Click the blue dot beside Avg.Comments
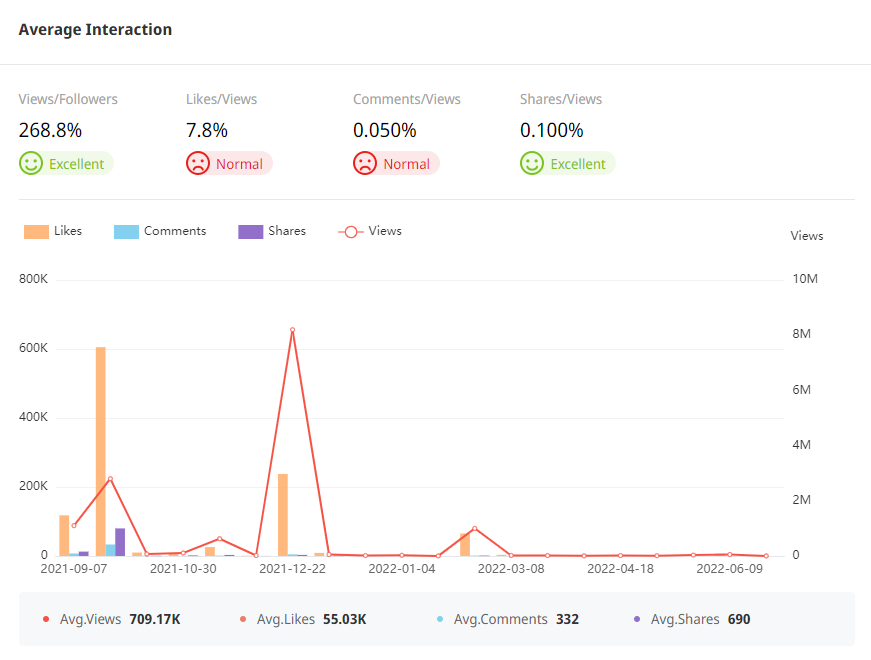The height and width of the screenshot is (660, 871). coord(440,620)
